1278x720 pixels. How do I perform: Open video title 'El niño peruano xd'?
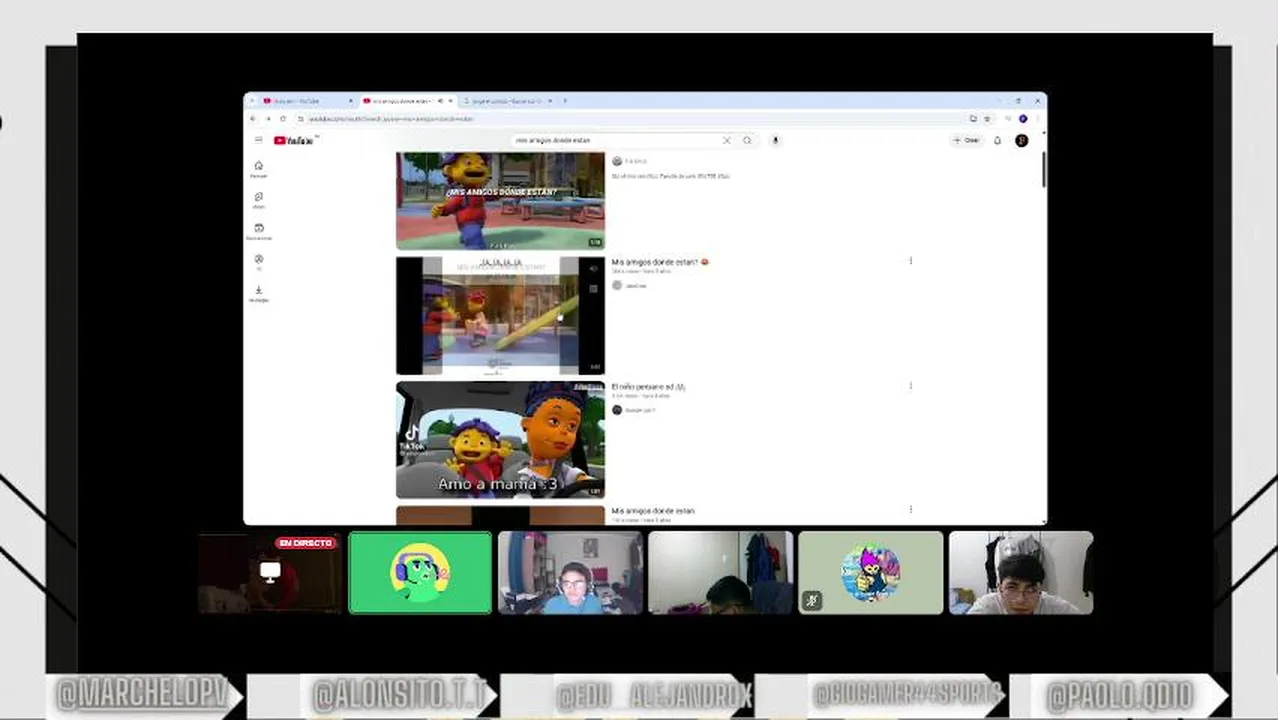click(x=648, y=387)
